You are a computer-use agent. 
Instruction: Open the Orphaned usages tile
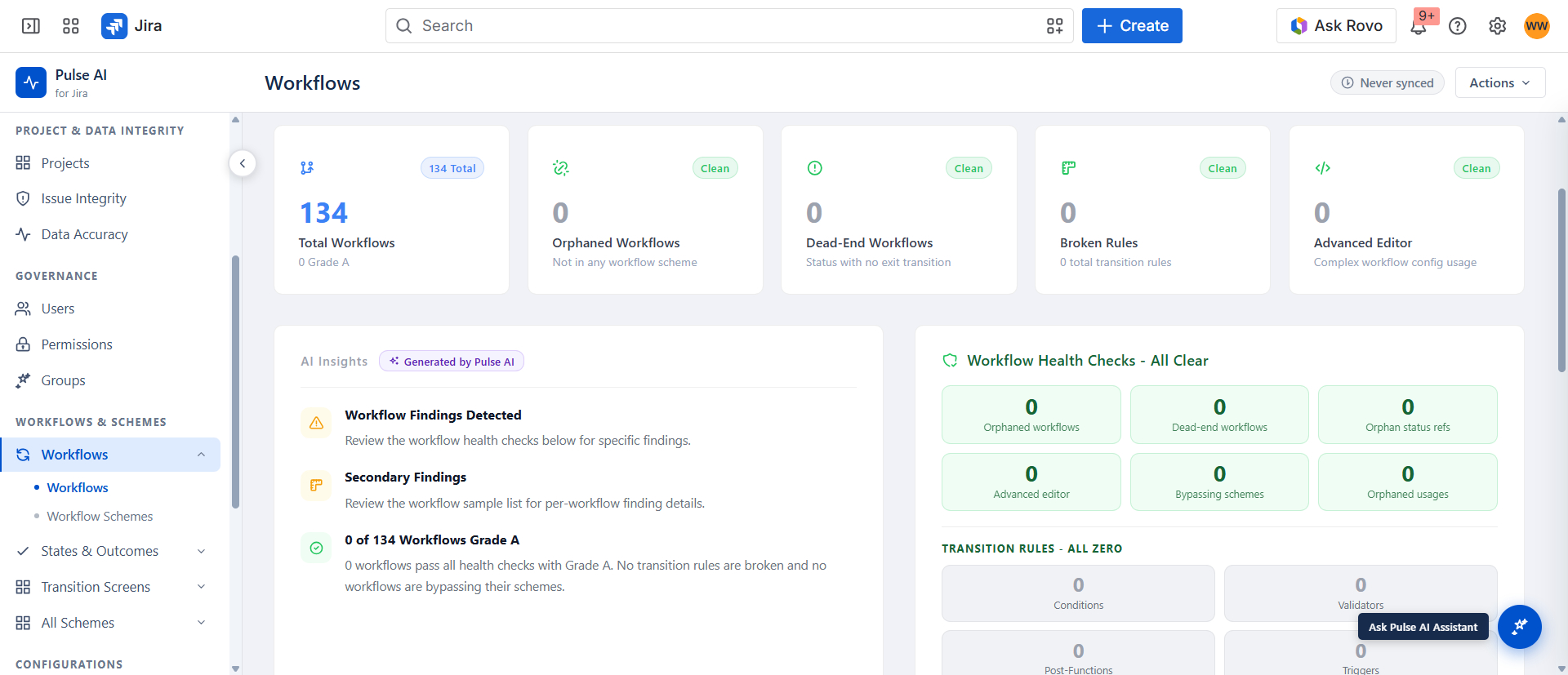tap(1408, 482)
